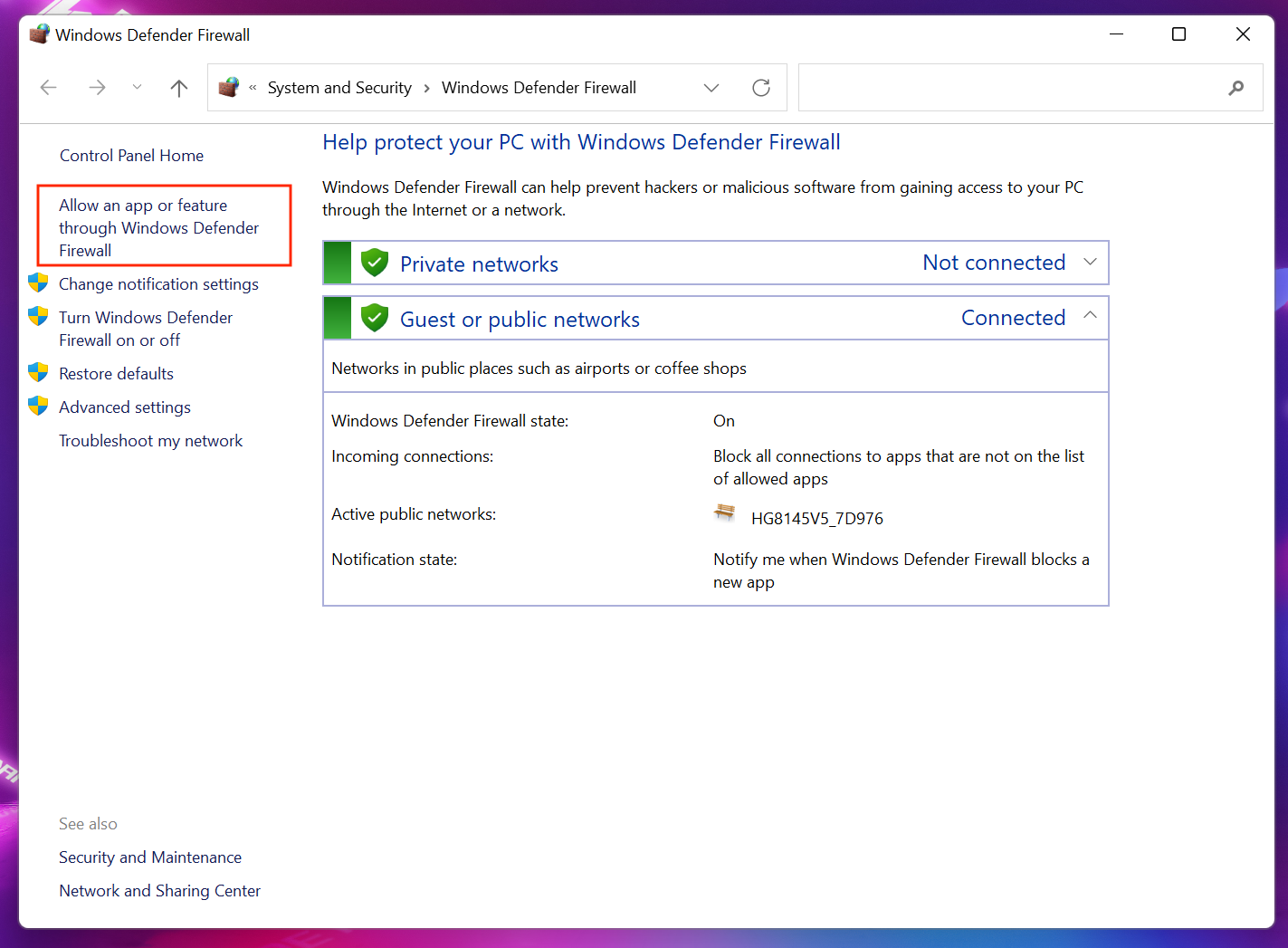
Task: Open the recent locations dropdown arrow
Action: 137,88
